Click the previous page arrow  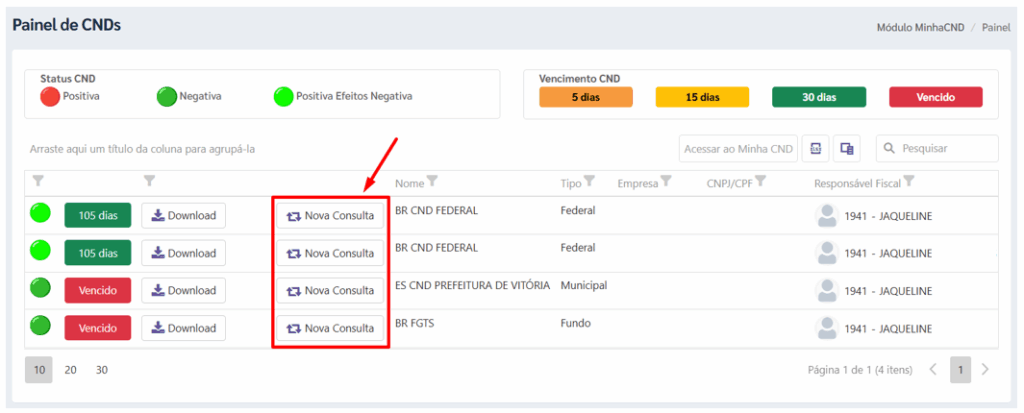(933, 370)
